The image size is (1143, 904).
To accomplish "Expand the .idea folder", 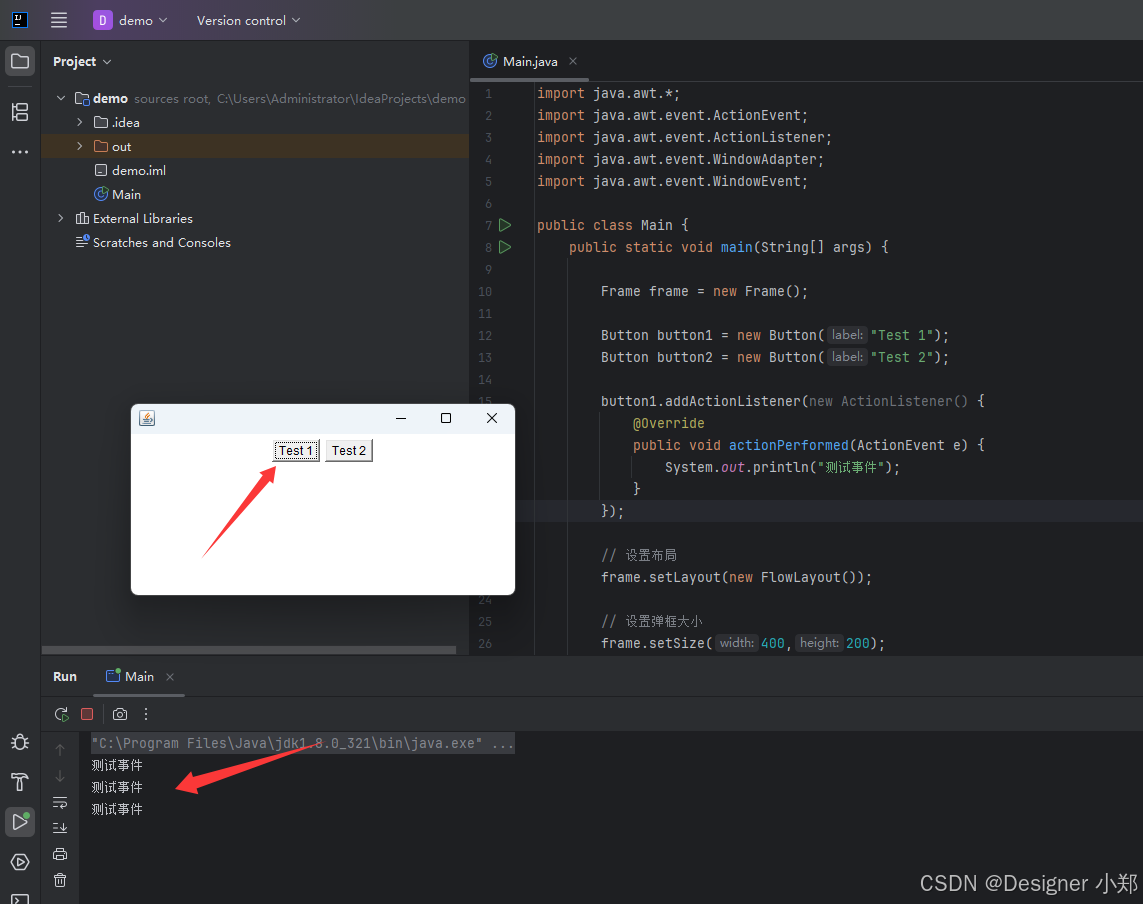I will (79, 122).
